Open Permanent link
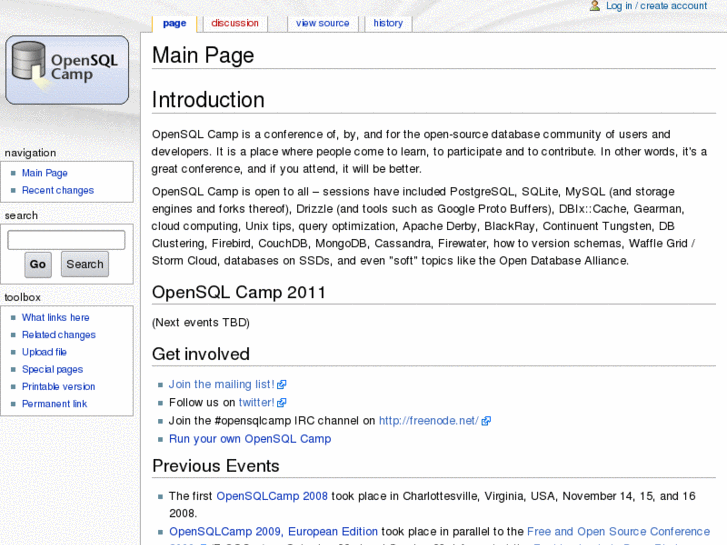Viewport: 727px width, 545px height. point(55,404)
